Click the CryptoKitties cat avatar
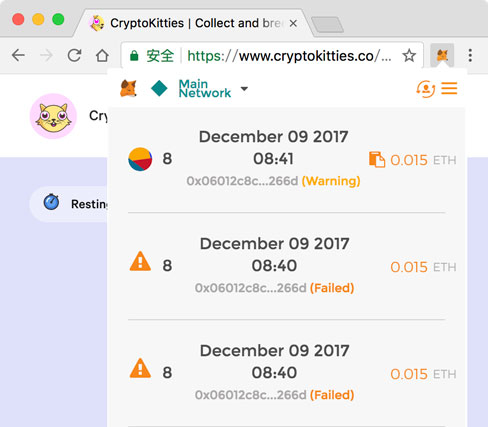The width and height of the screenshot is (488, 427). (53, 116)
